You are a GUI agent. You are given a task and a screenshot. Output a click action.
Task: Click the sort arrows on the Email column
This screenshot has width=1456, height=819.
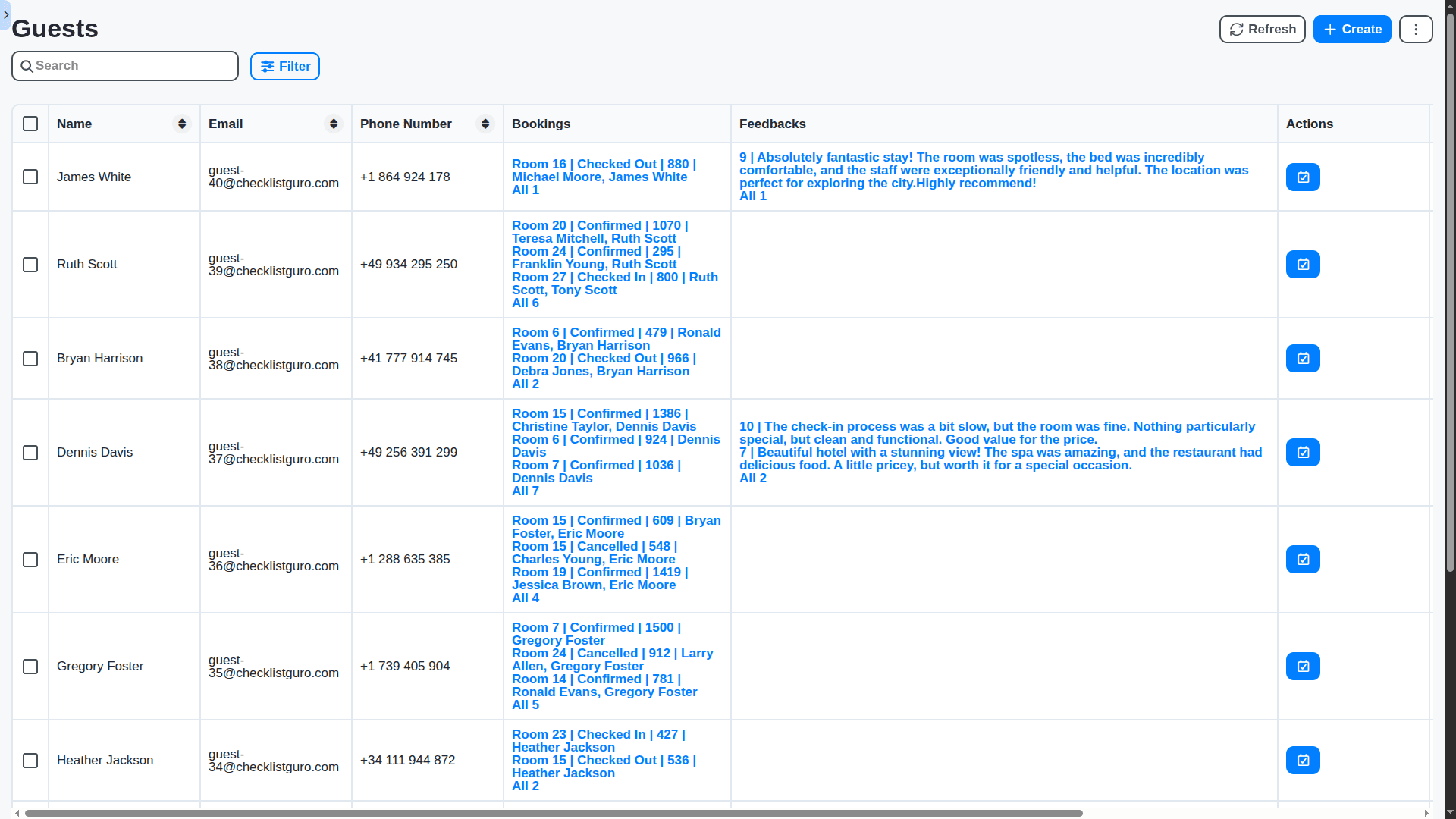tap(334, 124)
